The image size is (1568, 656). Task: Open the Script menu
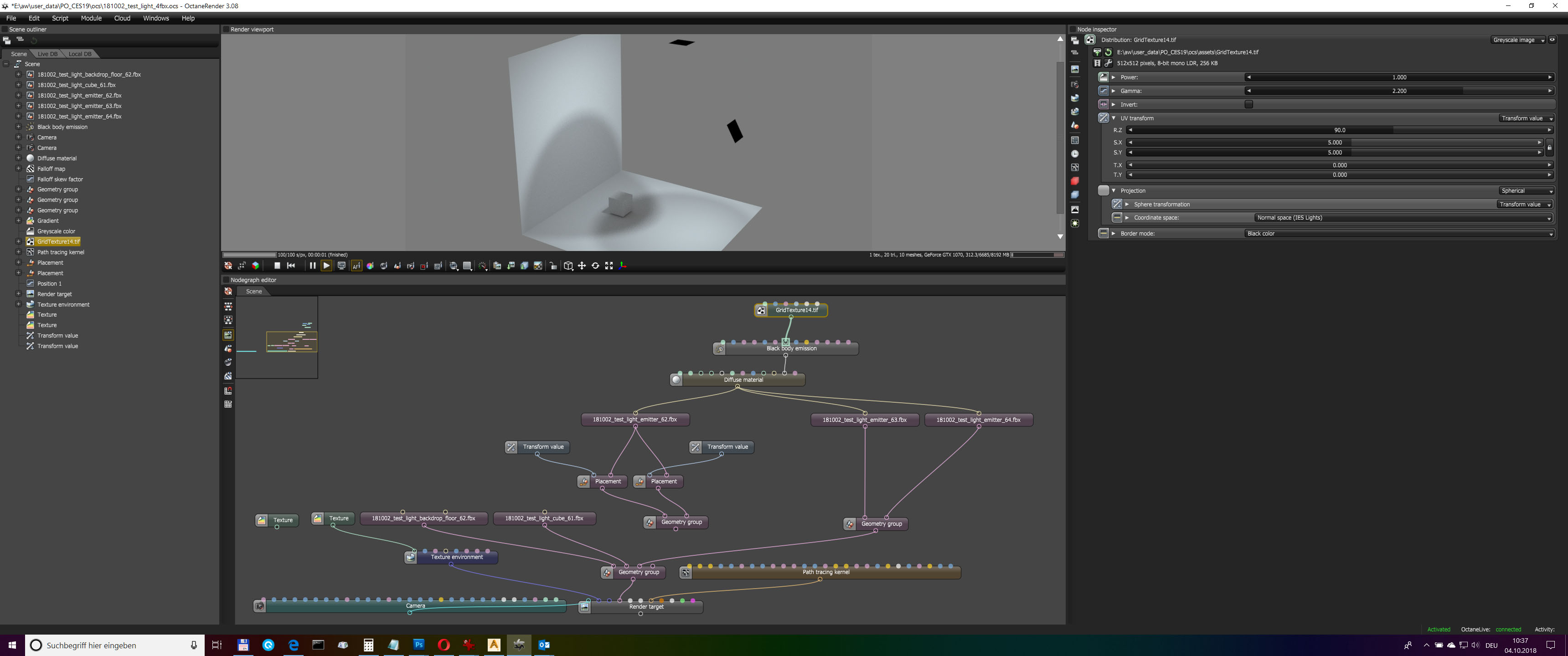[x=60, y=18]
